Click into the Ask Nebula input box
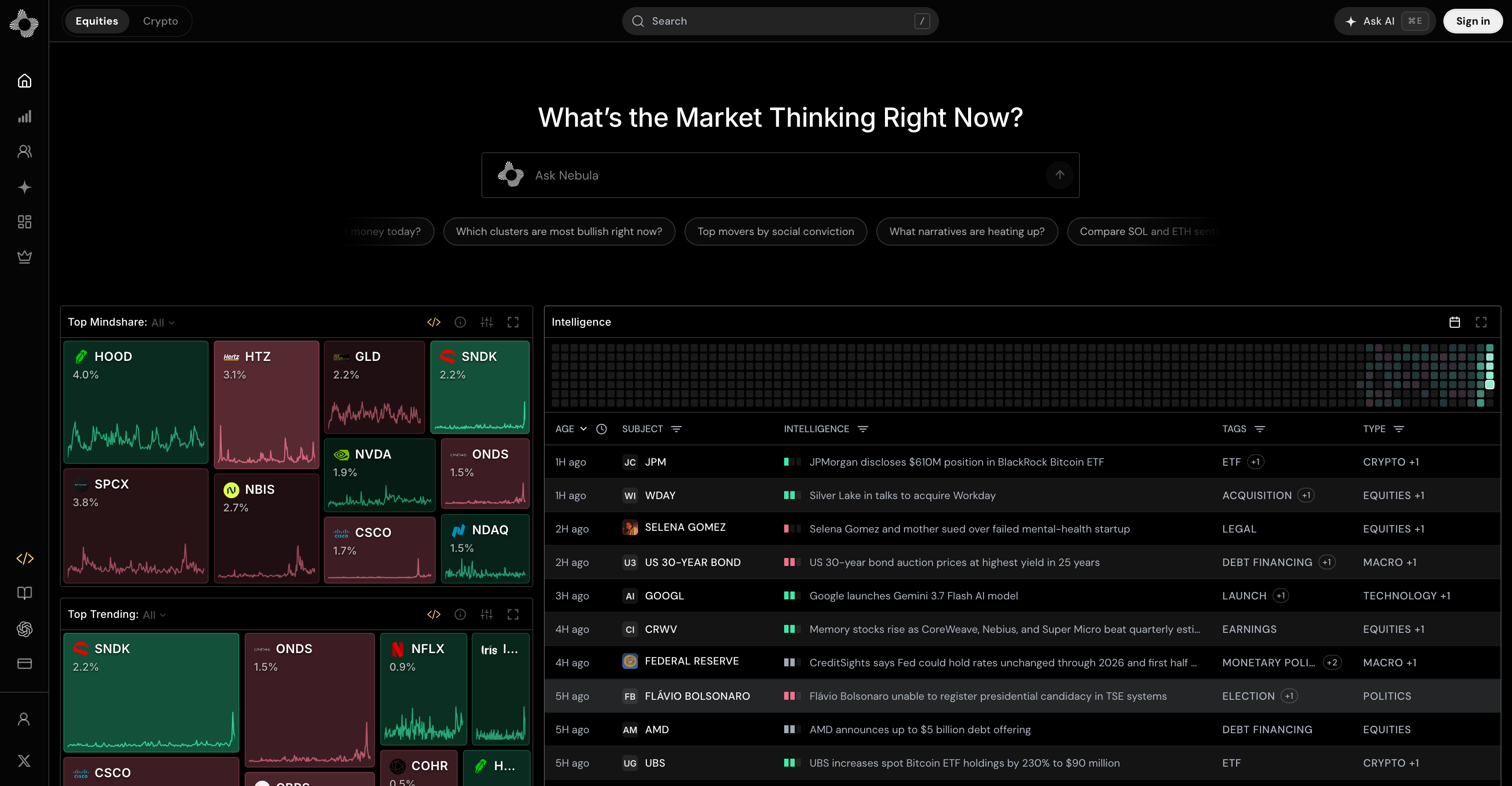 (x=780, y=175)
